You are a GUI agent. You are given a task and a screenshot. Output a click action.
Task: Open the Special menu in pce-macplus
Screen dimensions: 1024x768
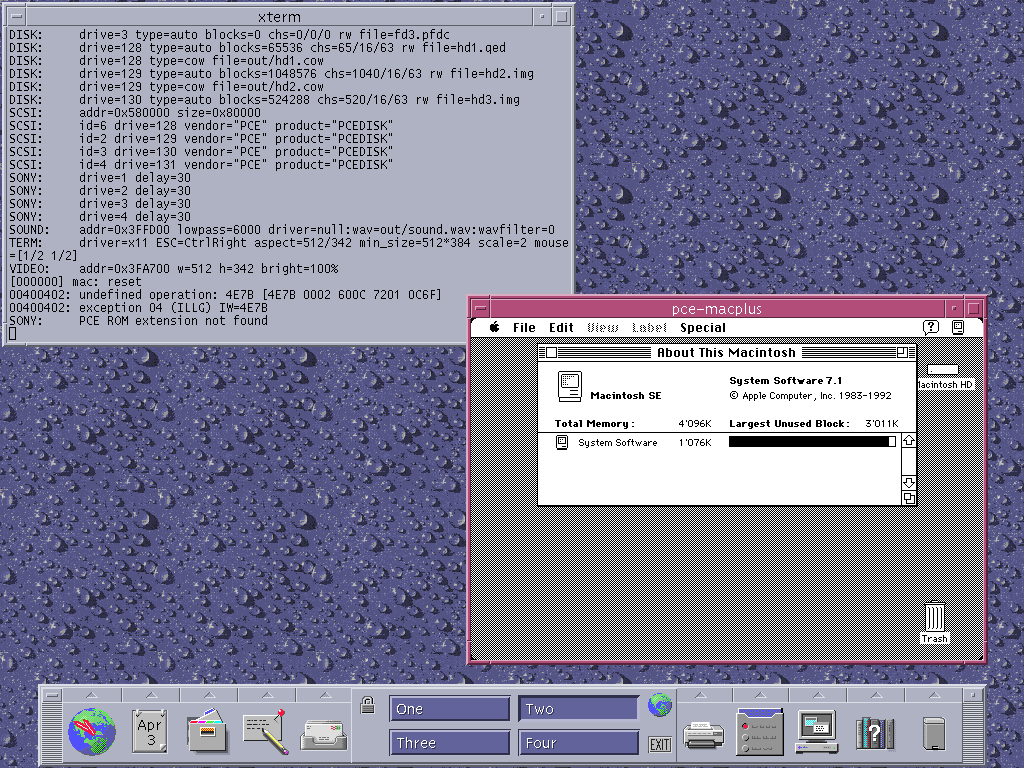tap(703, 328)
